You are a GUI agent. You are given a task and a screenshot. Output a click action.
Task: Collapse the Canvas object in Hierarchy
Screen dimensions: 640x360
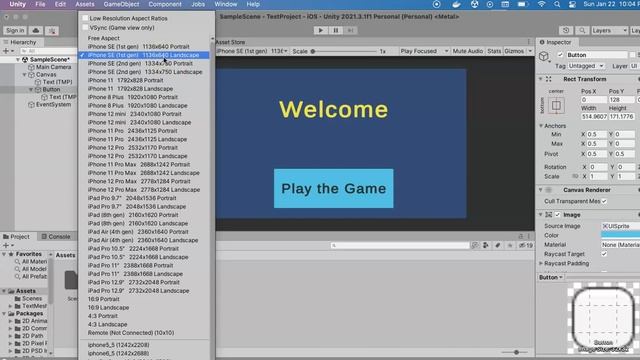(25, 75)
